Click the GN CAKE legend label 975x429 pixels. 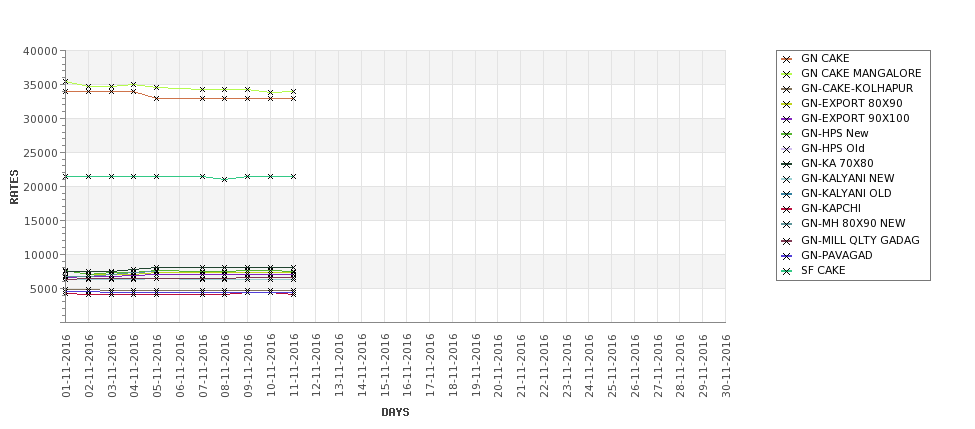tap(825, 58)
